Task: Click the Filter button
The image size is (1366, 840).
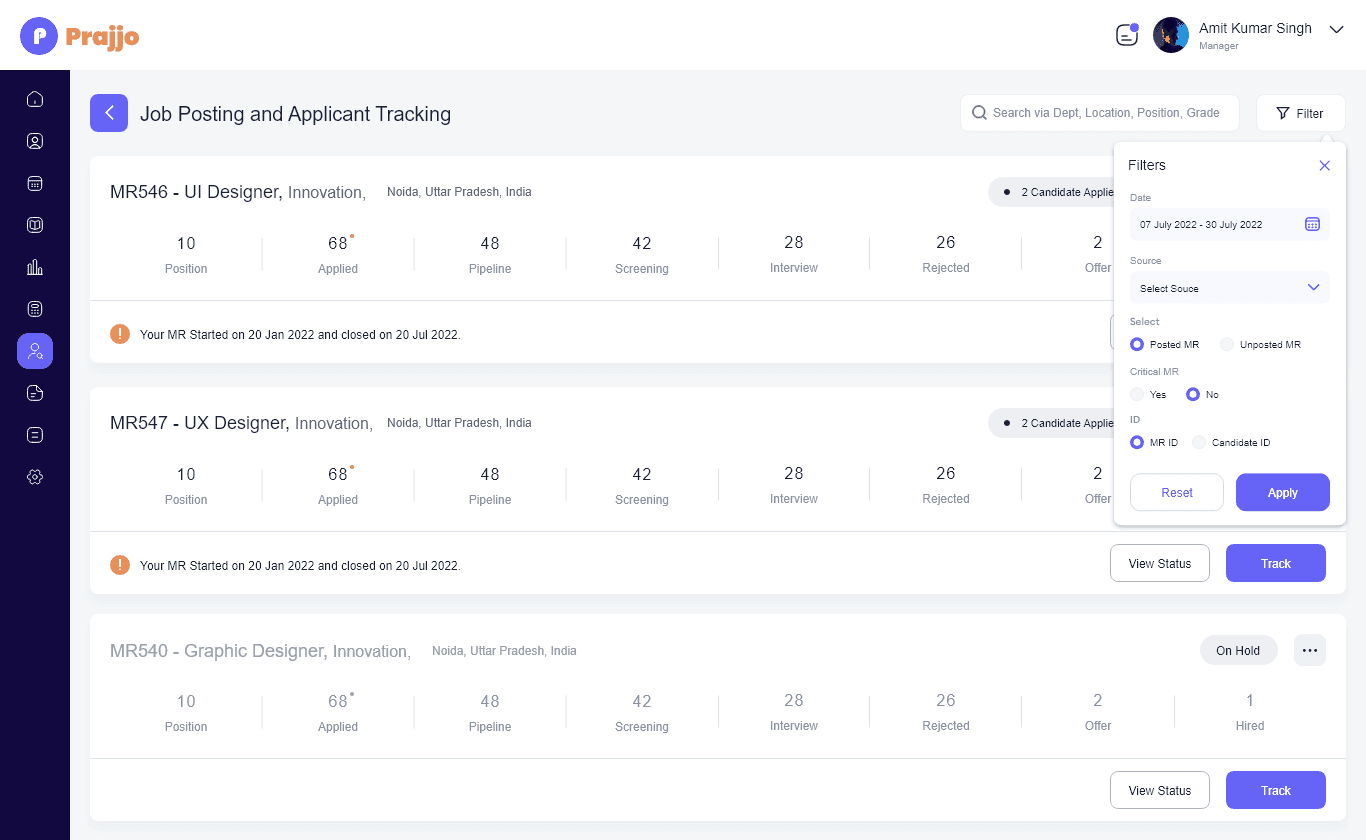Action: (x=1300, y=113)
